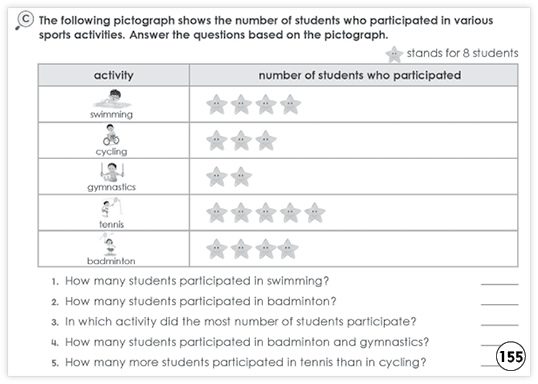This screenshot has height=384, width=538.
Task: Click the cycling activity icon
Action: tap(111, 135)
